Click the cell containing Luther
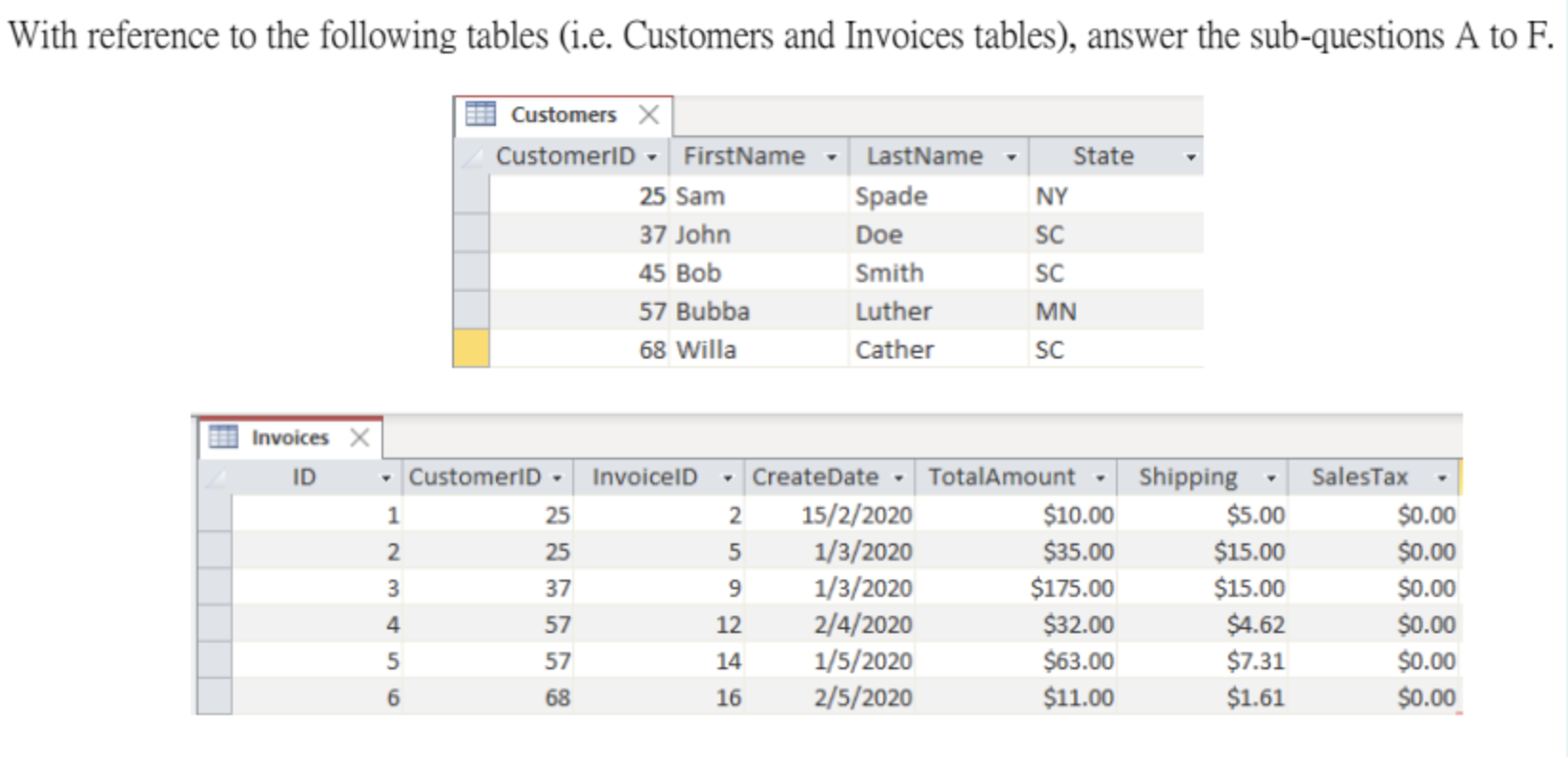 point(939,311)
